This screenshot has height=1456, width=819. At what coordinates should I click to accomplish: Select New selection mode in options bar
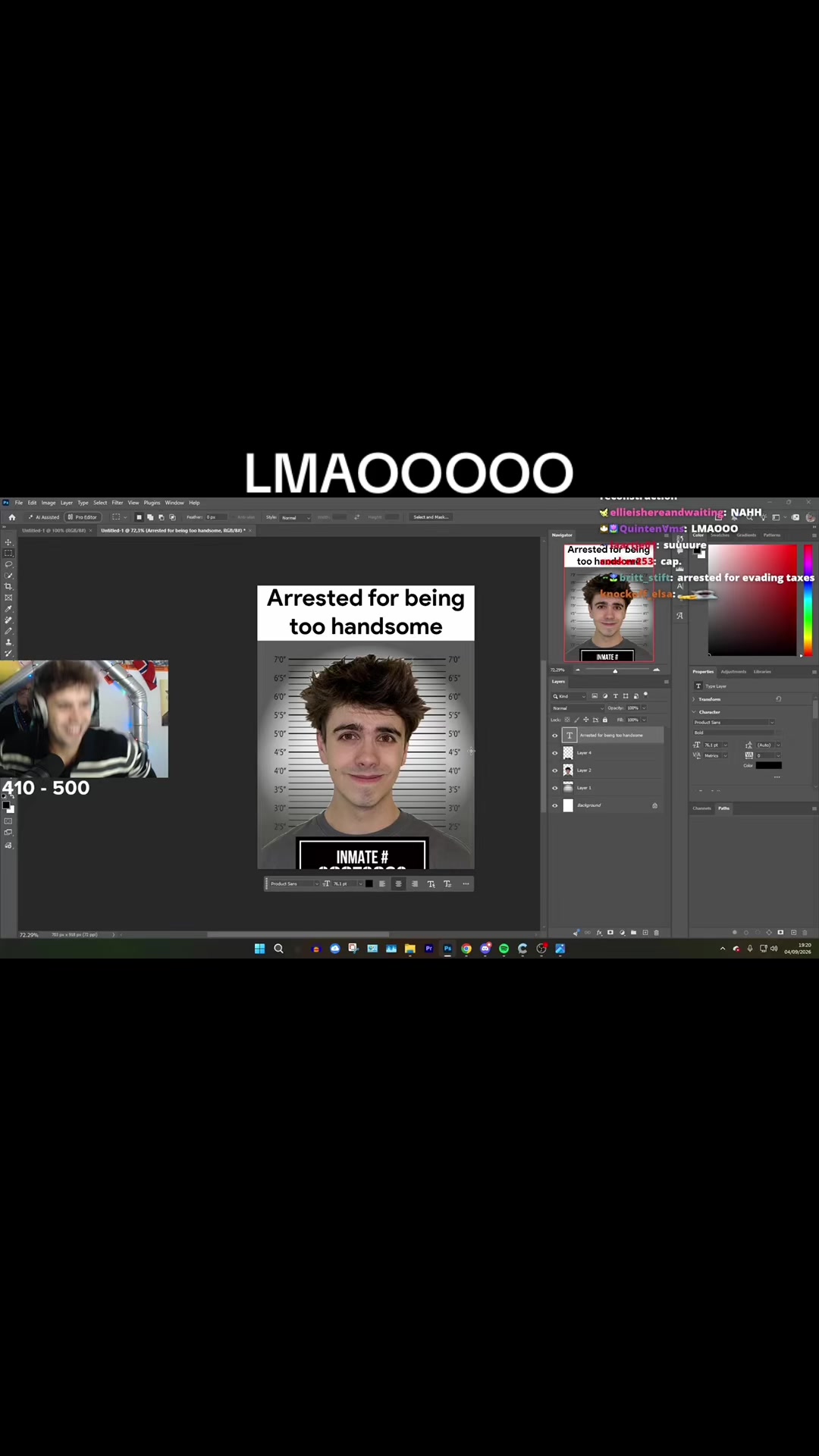click(139, 517)
